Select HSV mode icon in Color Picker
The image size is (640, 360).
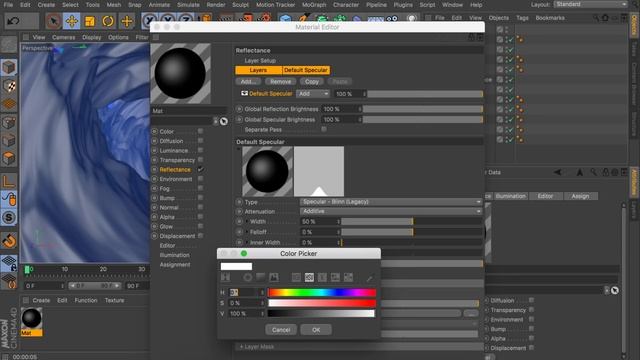coord(309,278)
